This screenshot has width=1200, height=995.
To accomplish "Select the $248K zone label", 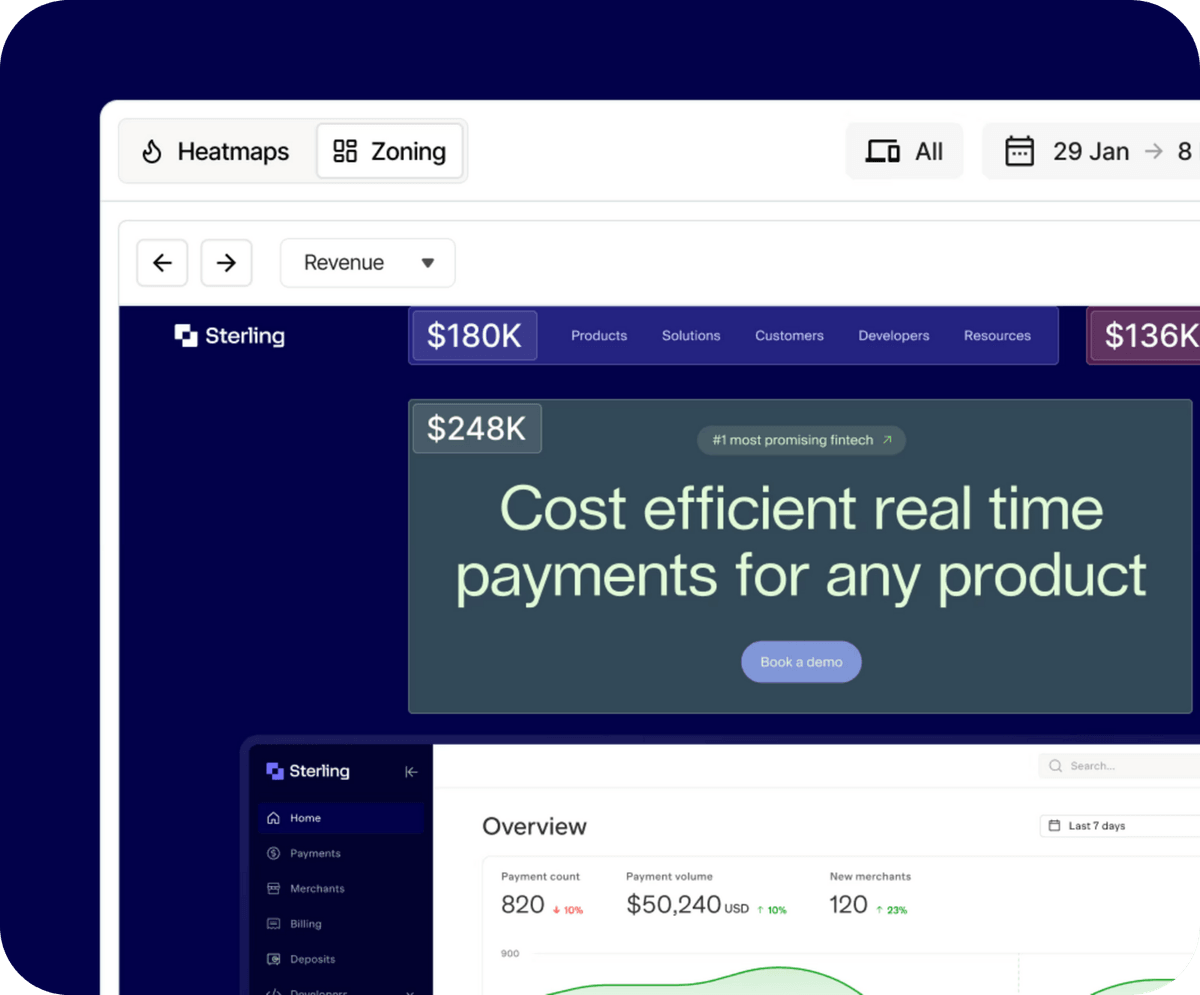I will [x=477, y=428].
